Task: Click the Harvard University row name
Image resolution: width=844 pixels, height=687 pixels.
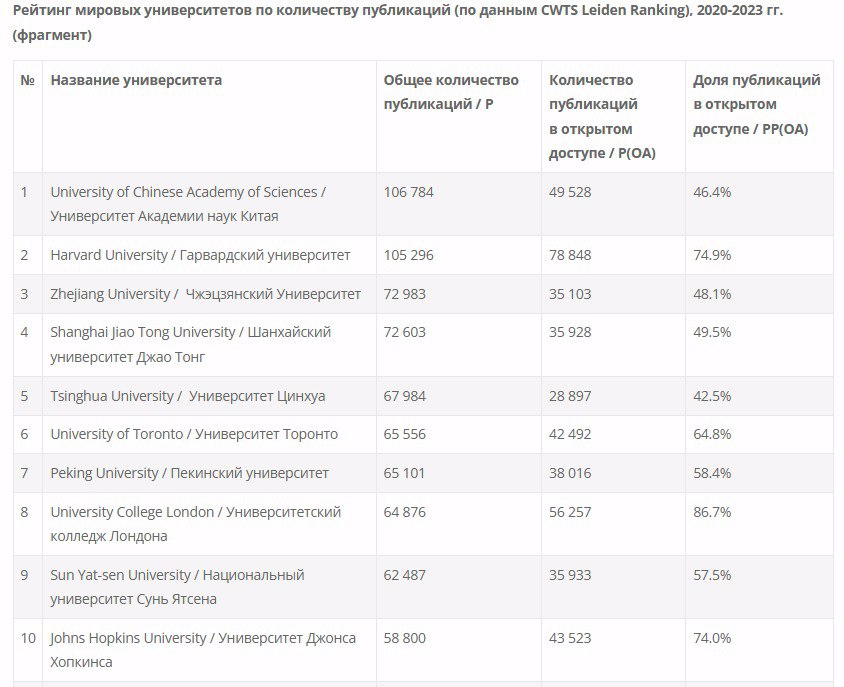Action: pyautogui.click(x=200, y=255)
